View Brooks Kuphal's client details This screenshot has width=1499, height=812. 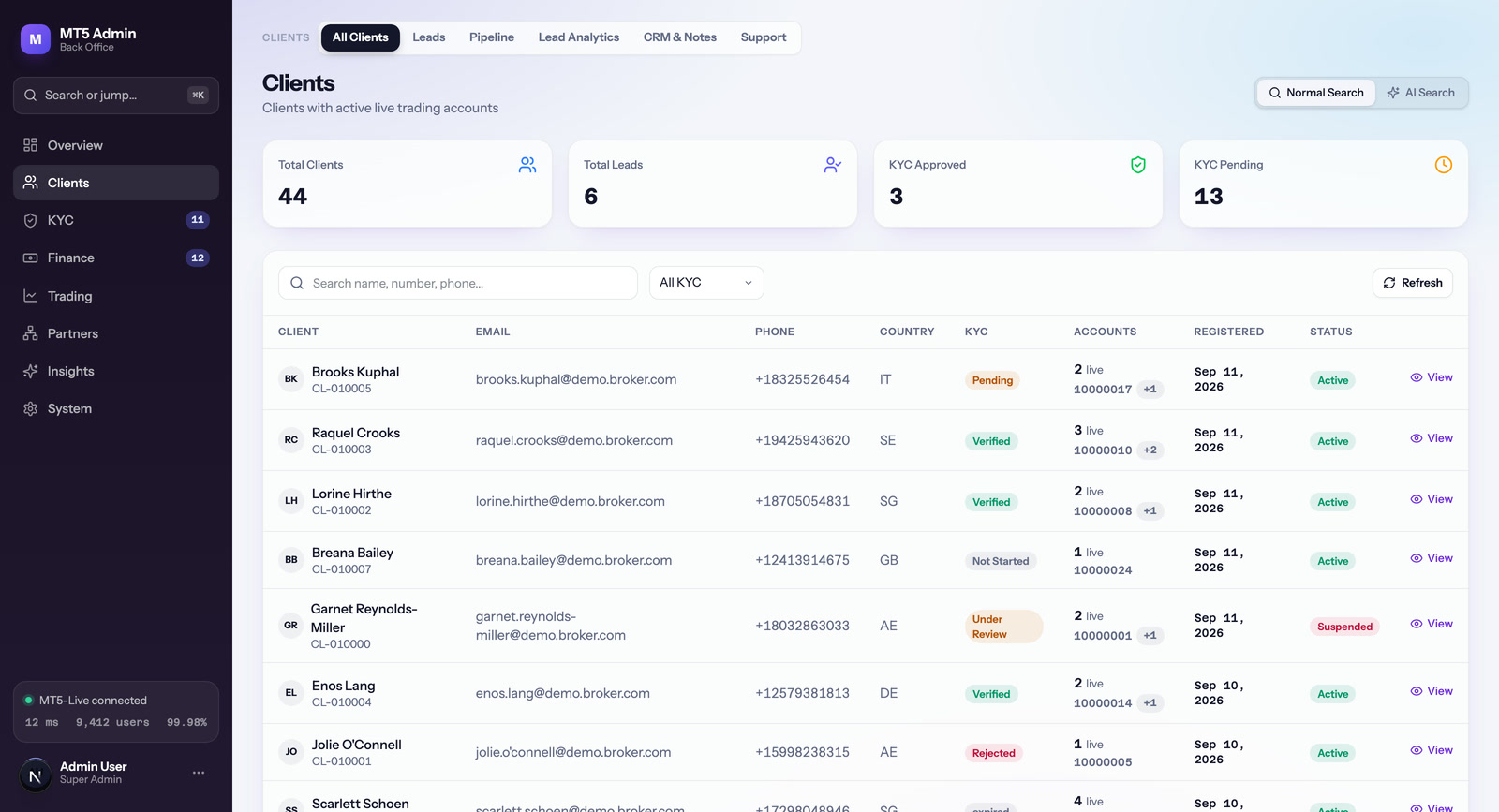pos(1432,377)
